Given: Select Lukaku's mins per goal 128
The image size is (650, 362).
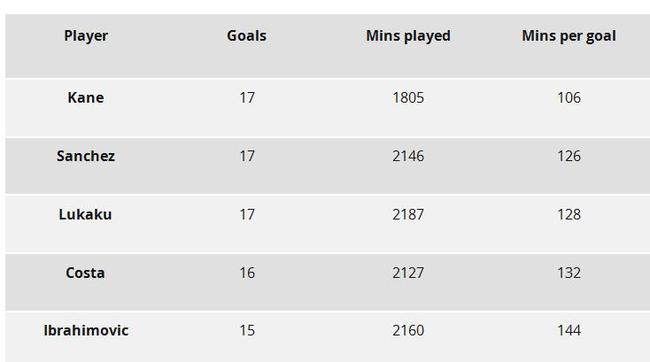Looking at the screenshot, I should 569,215.
